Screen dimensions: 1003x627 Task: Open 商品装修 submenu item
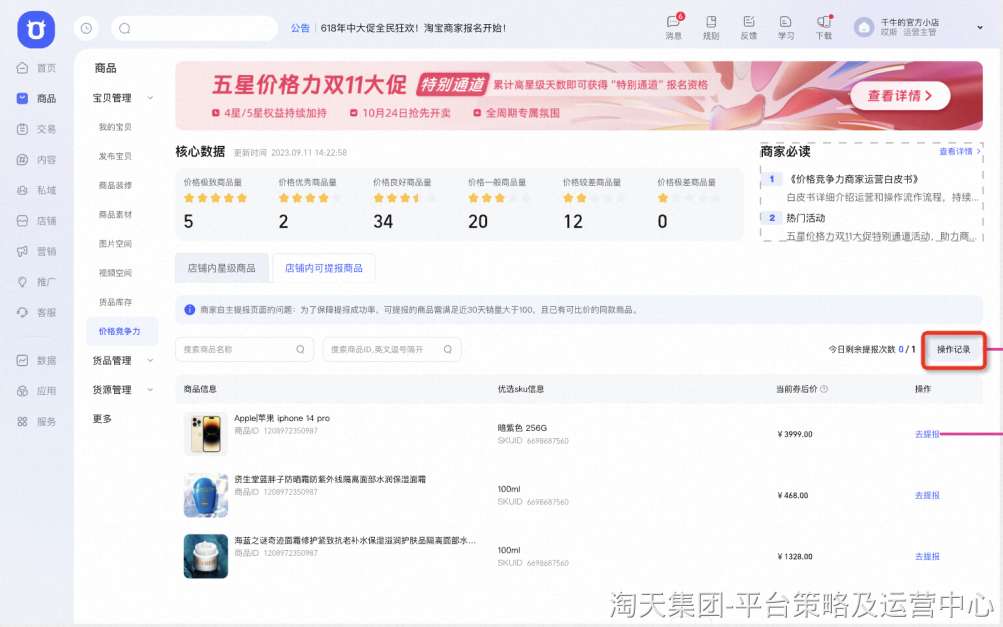pyautogui.click(x=115, y=186)
